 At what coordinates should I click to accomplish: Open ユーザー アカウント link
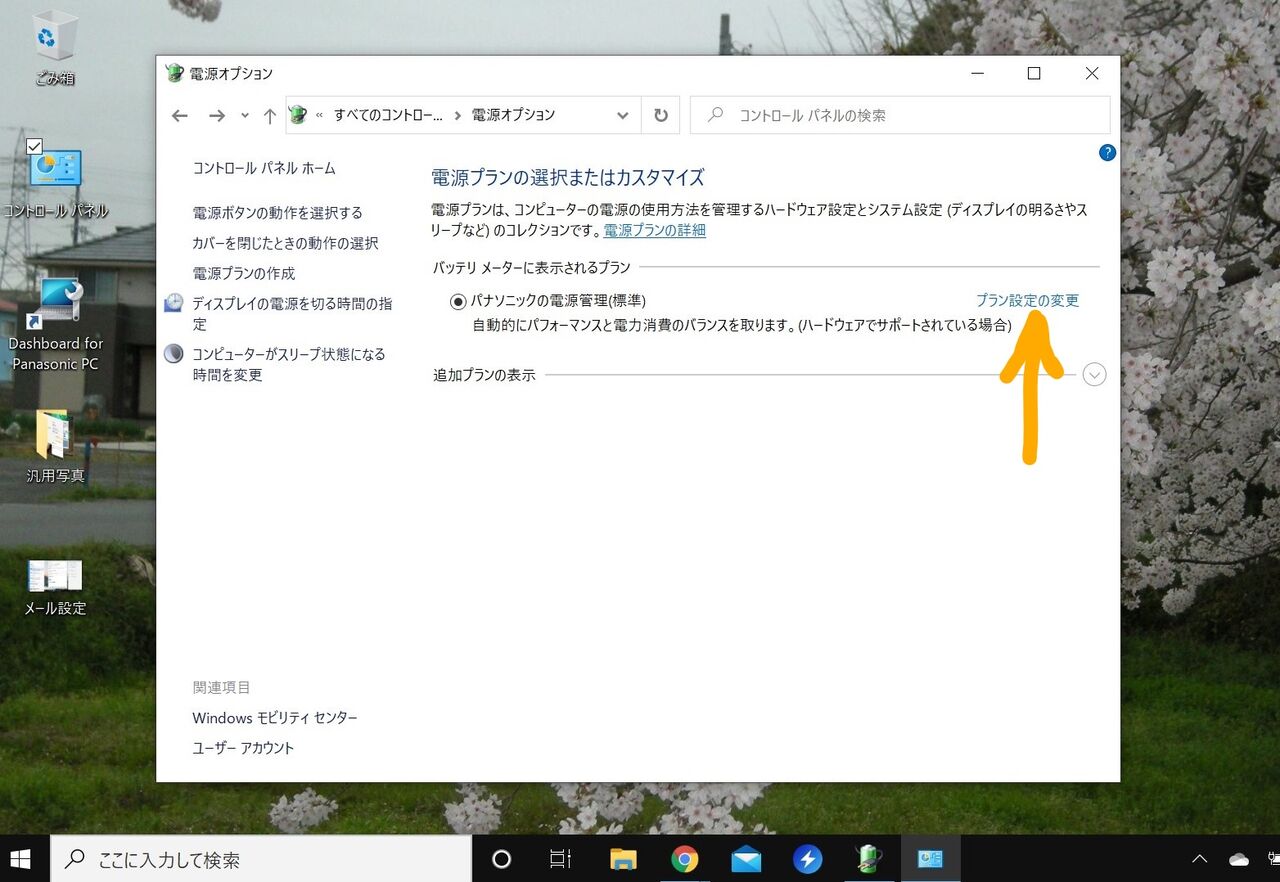(243, 748)
